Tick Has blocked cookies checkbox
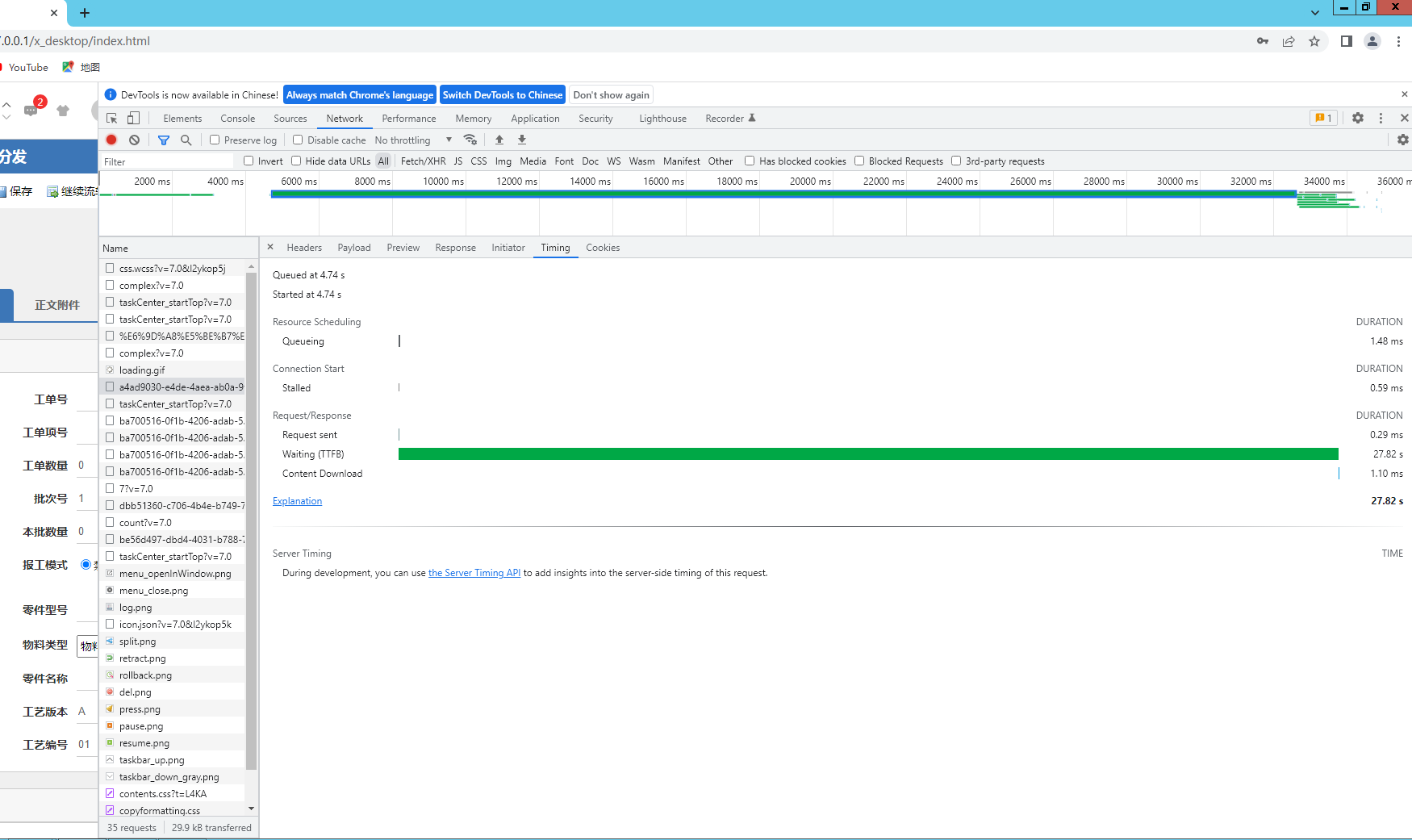This screenshot has width=1412, height=840. click(750, 161)
